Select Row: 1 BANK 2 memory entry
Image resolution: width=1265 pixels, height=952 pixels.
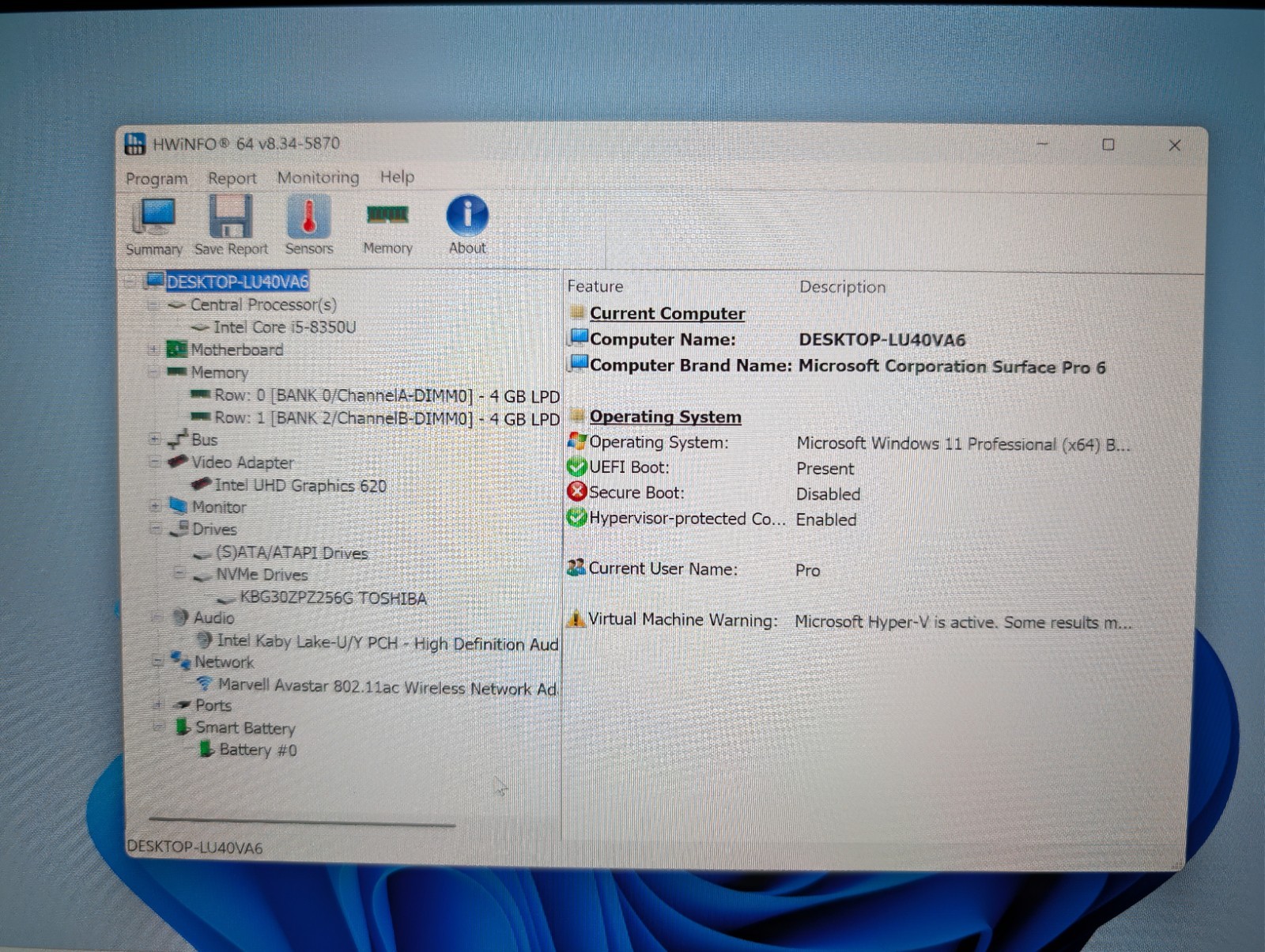point(387,418)
